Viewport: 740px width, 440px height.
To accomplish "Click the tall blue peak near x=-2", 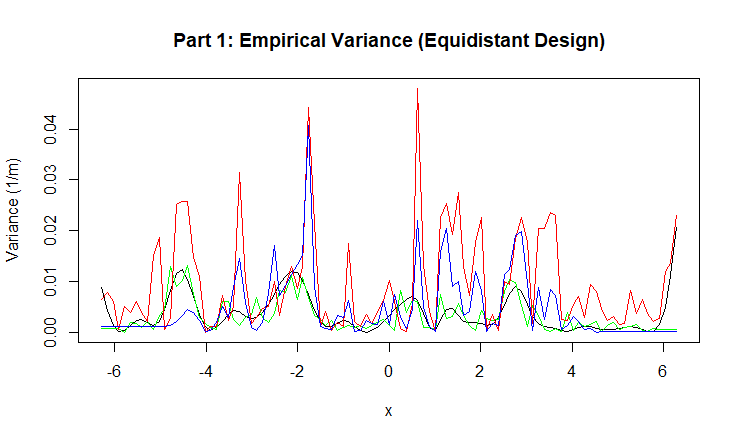I will (309, 124).
